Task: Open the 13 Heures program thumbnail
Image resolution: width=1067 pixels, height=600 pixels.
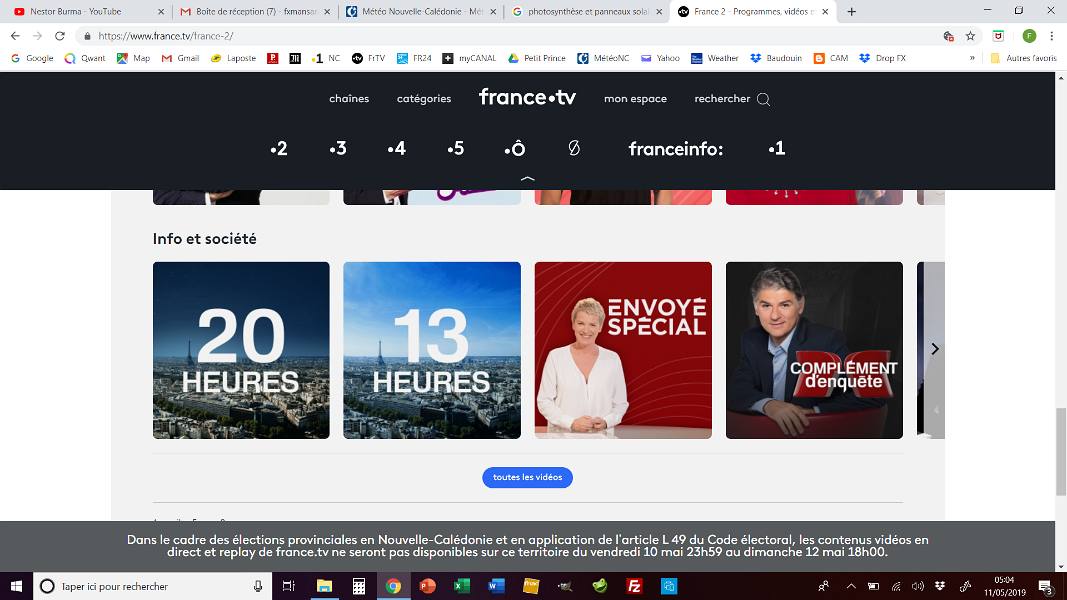Action: 432,350
